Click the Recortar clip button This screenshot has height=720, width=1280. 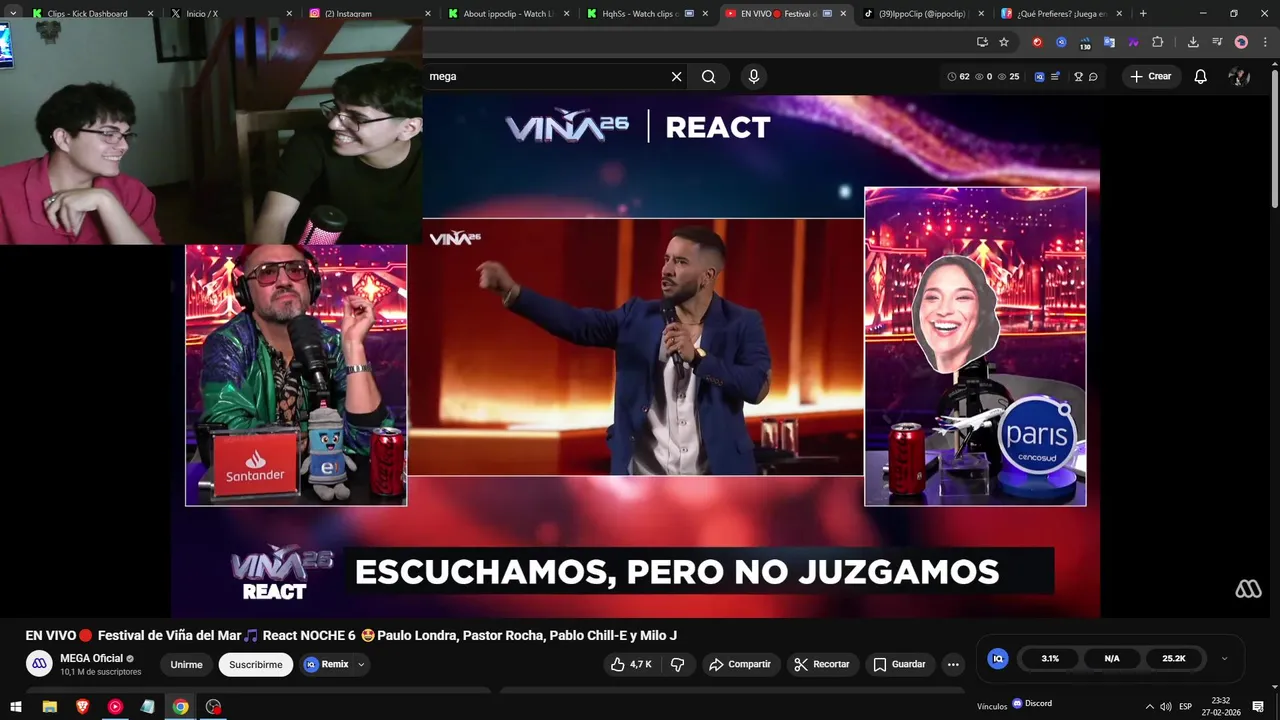822,664
